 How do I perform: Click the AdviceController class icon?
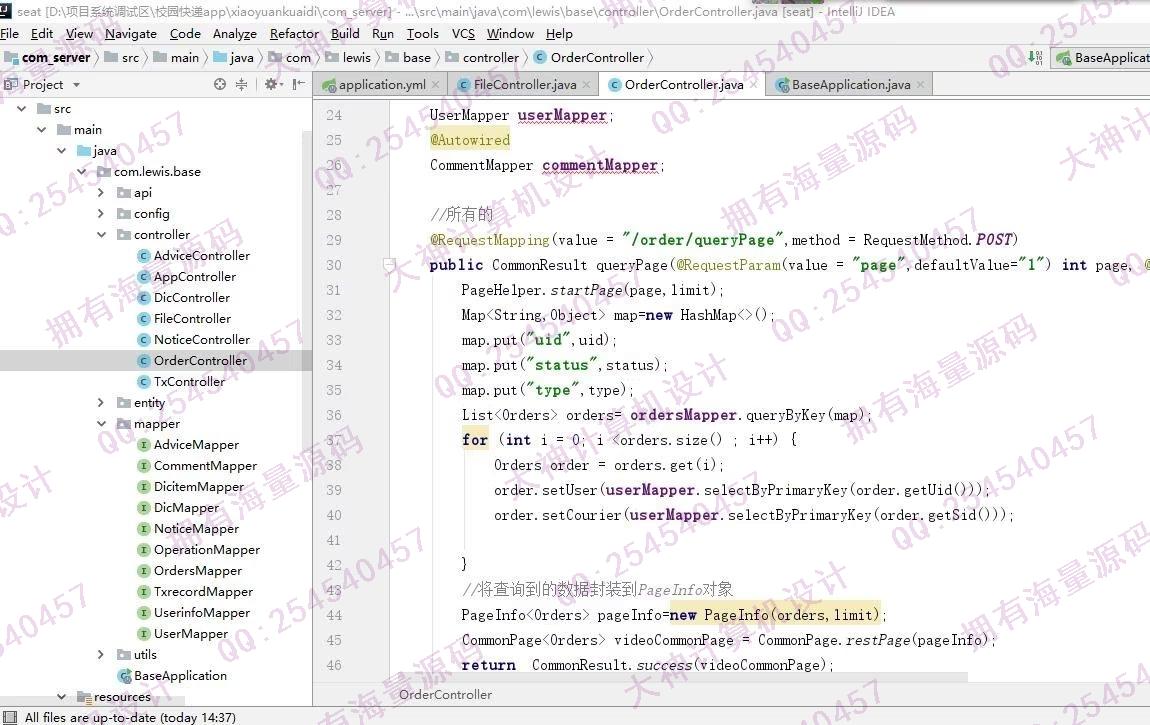(144, 256)
